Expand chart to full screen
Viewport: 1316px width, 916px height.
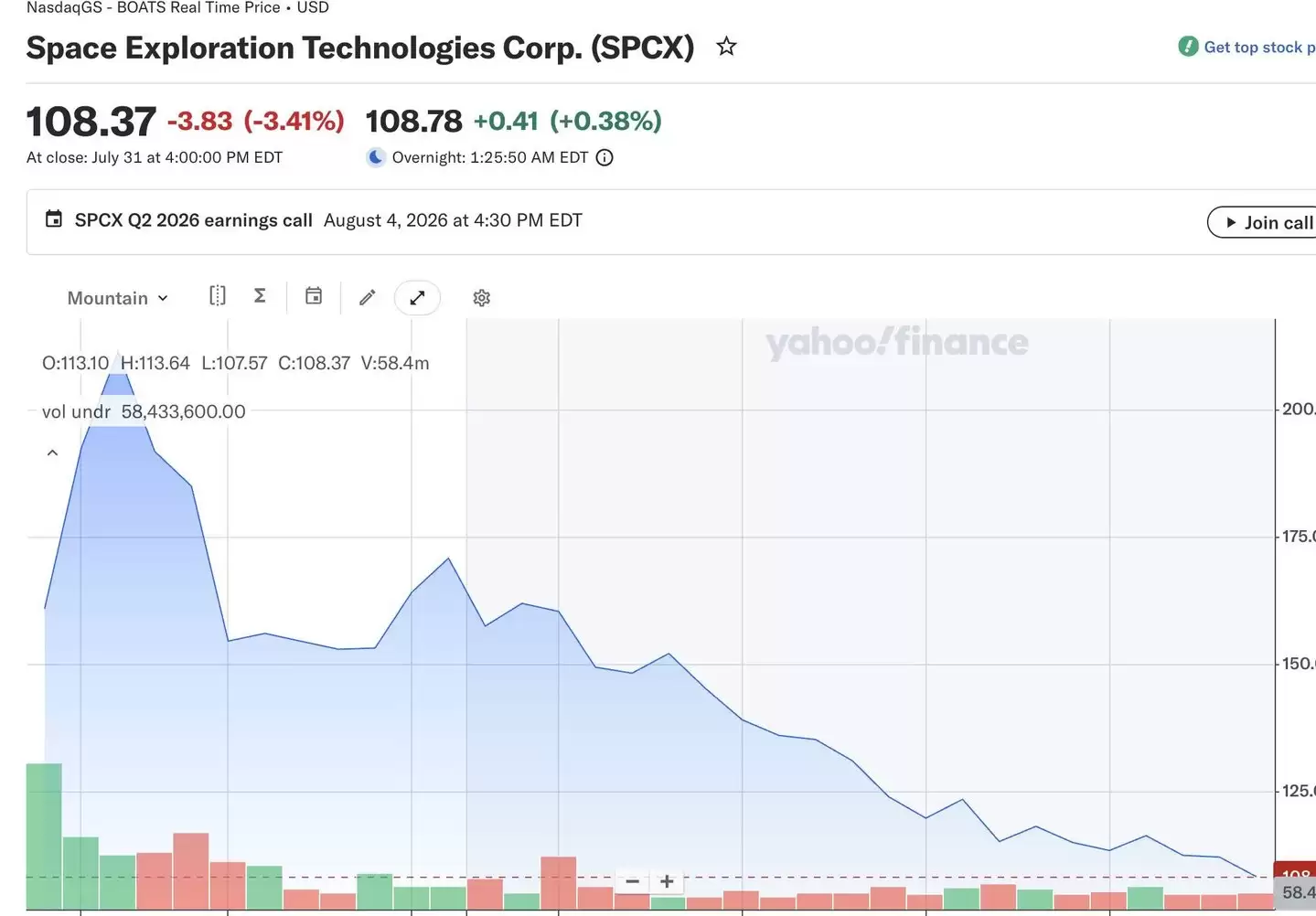pos(417,298)
